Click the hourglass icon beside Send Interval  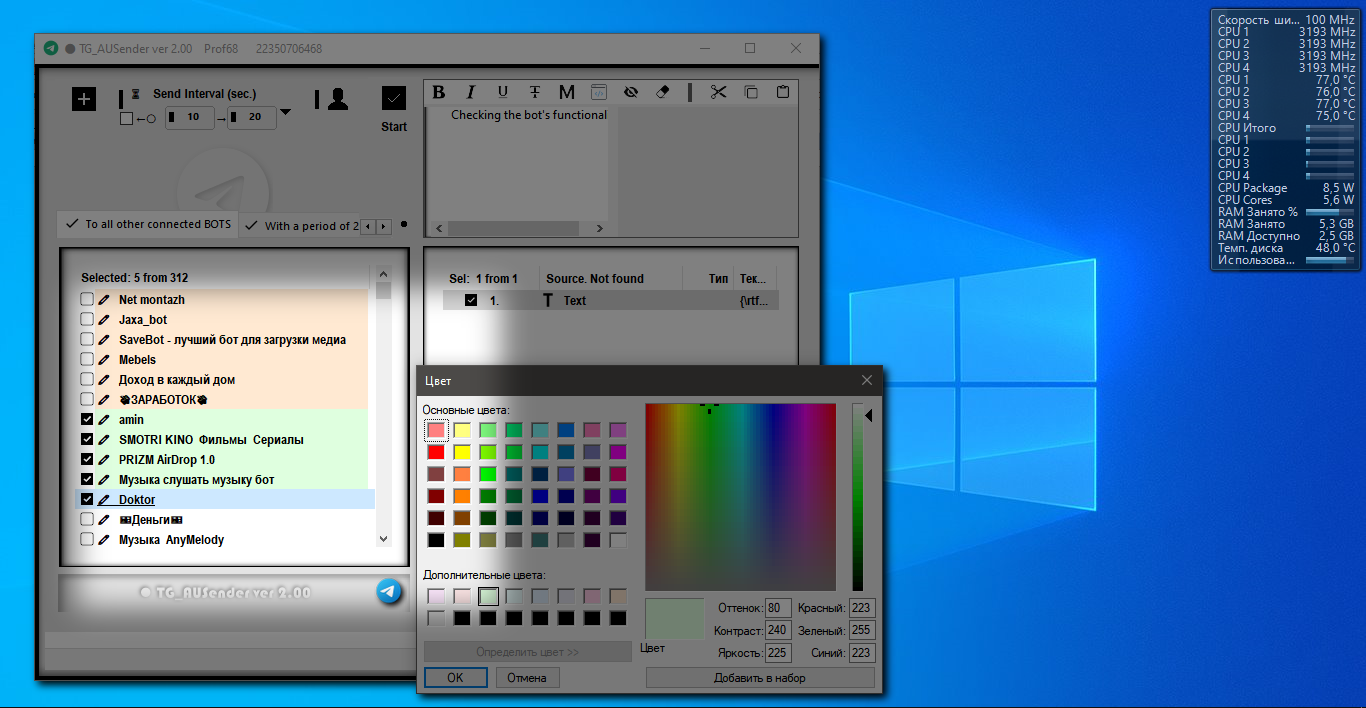[136, 94]
